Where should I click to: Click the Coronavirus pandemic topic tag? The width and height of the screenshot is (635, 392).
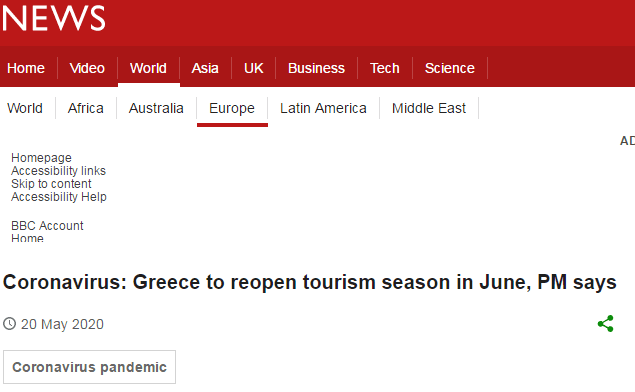click(89, 367)
